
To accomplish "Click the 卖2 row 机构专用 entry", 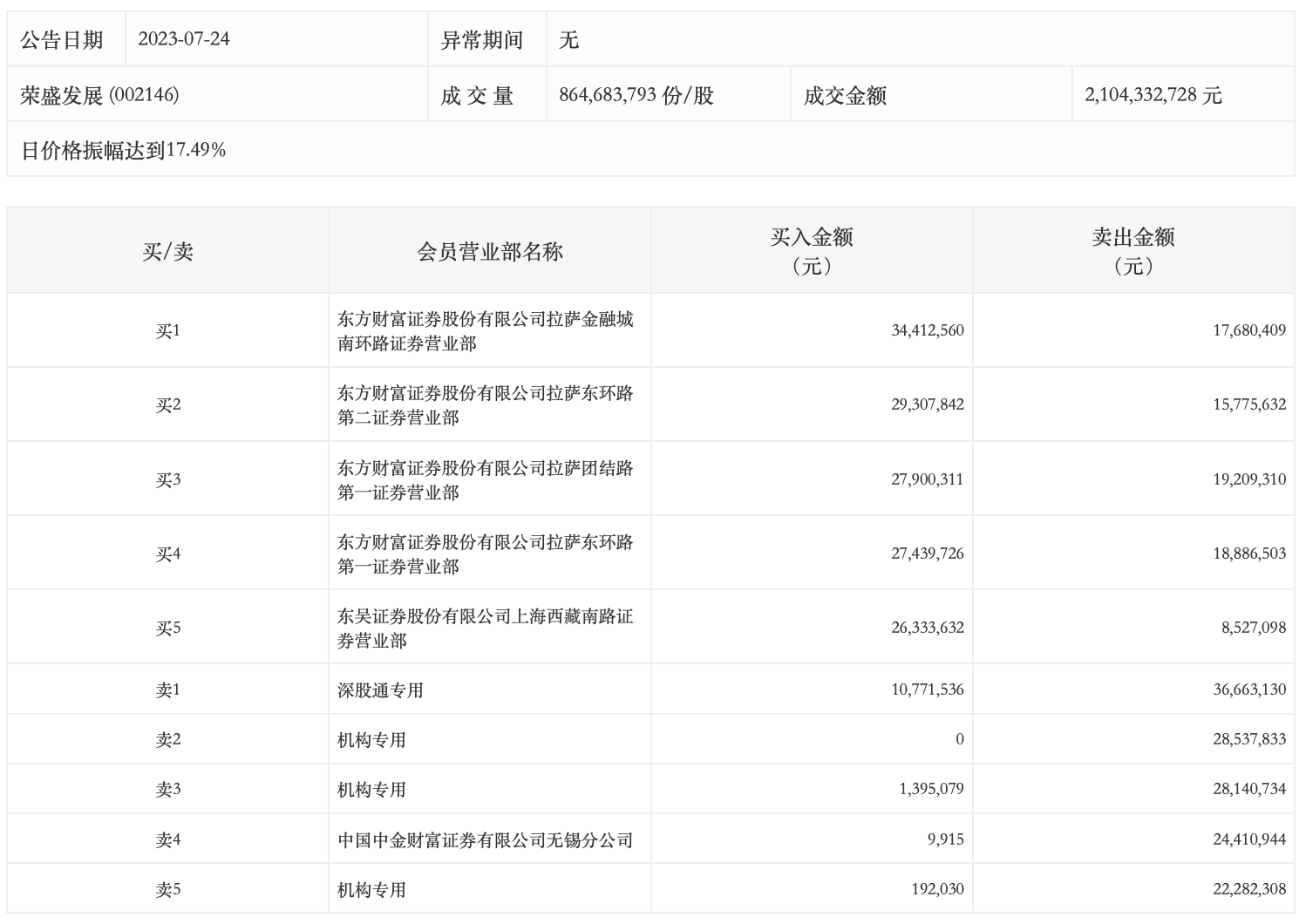I will [371, 740].
